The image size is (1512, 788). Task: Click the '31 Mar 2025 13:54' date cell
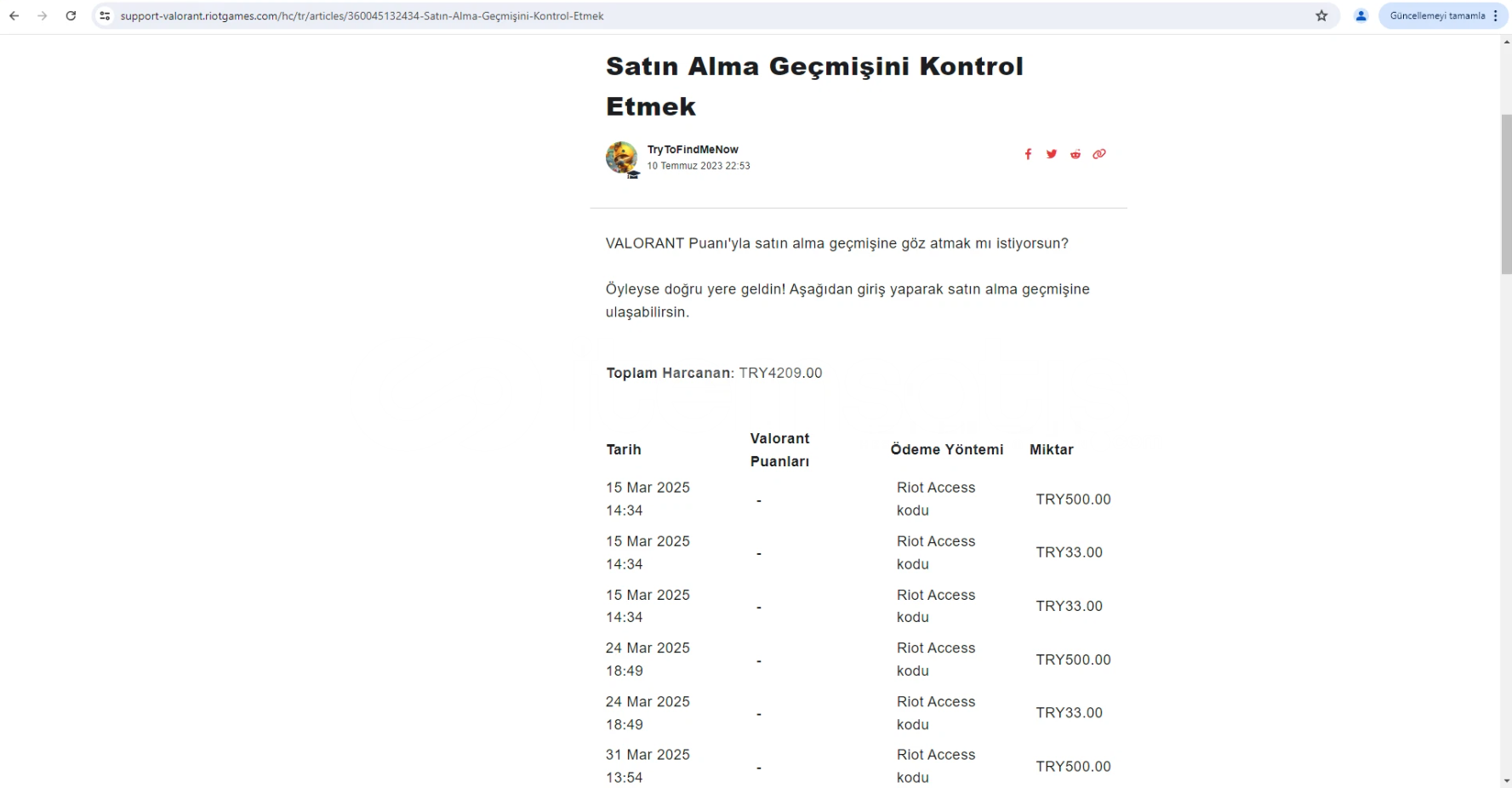[648, 766]
